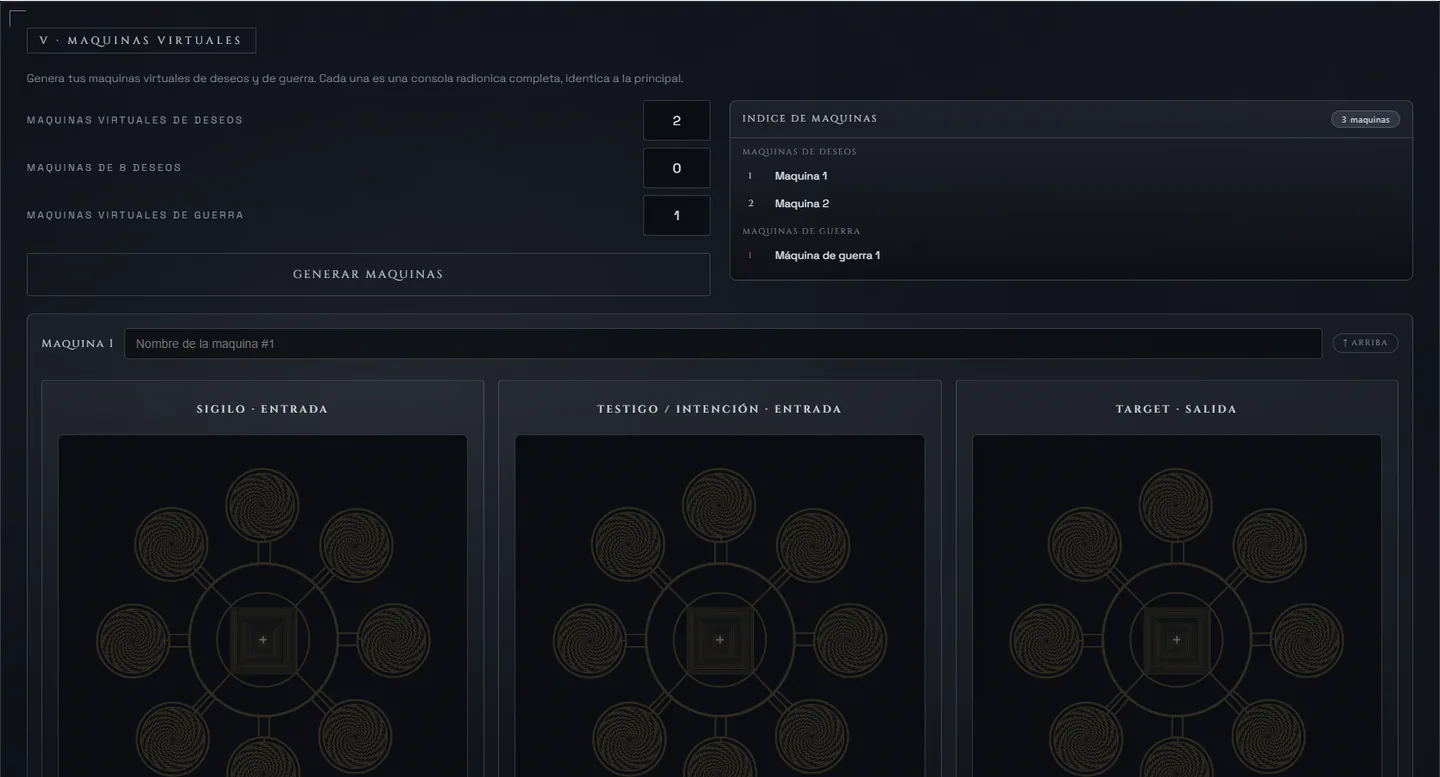Click the "Maquinas virtuales de deseos" label
The width and height of the screenshot is (1440, 777).
click(135, 120)
